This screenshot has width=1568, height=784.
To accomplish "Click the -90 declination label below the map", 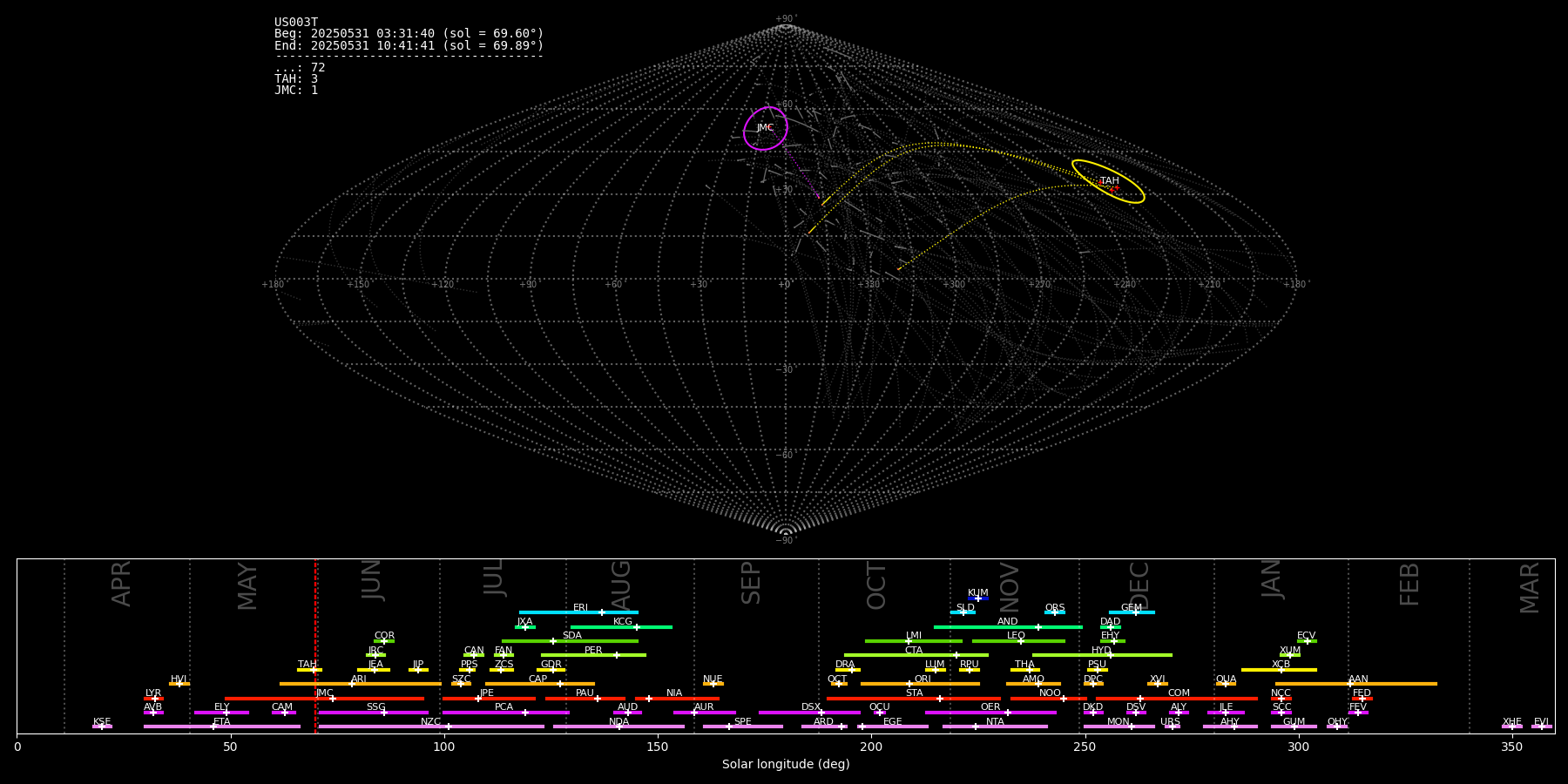I will tap(786, 540).
